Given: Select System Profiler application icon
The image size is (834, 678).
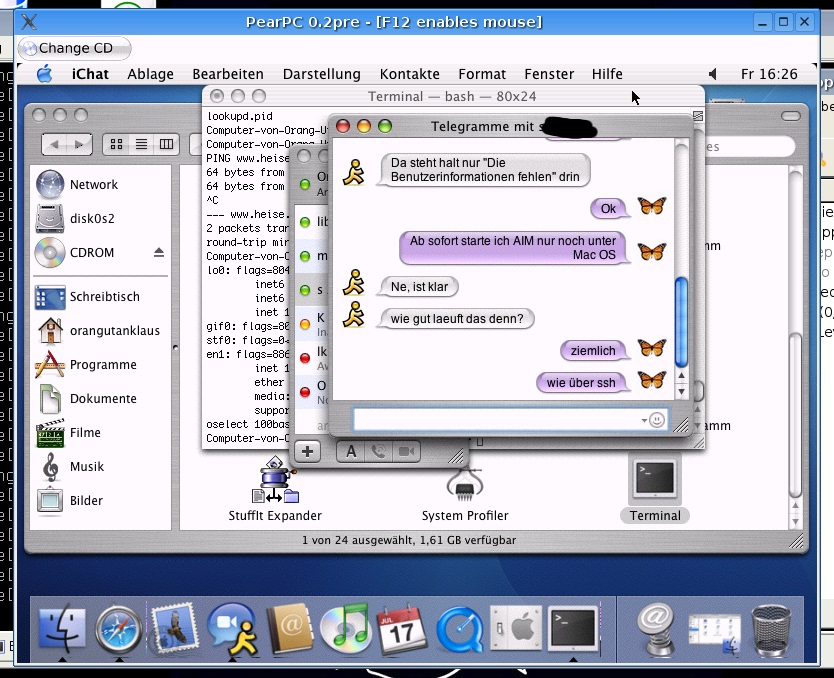Looking at the screenshot, I should click(x=465, y=493).
